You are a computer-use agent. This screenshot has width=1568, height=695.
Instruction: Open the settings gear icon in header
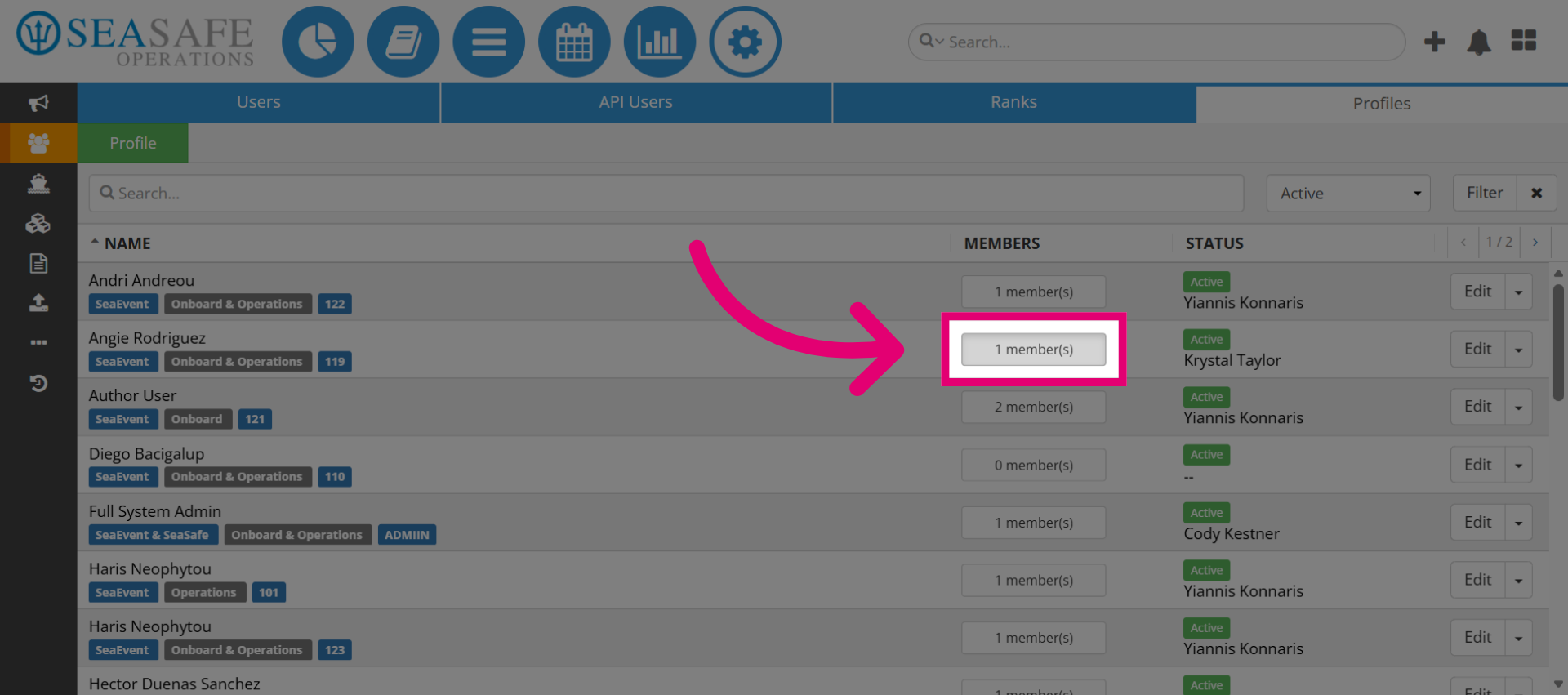(x=745, y=42)
